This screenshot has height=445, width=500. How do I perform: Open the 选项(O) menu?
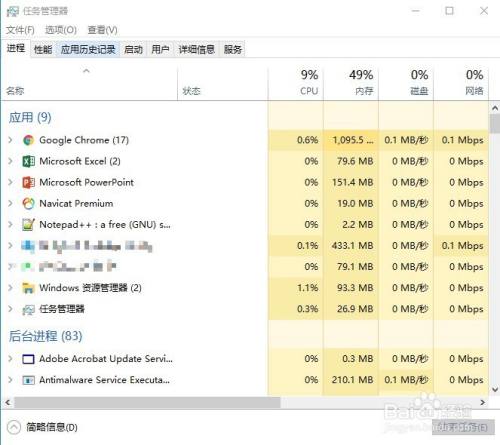pos(61,30)
